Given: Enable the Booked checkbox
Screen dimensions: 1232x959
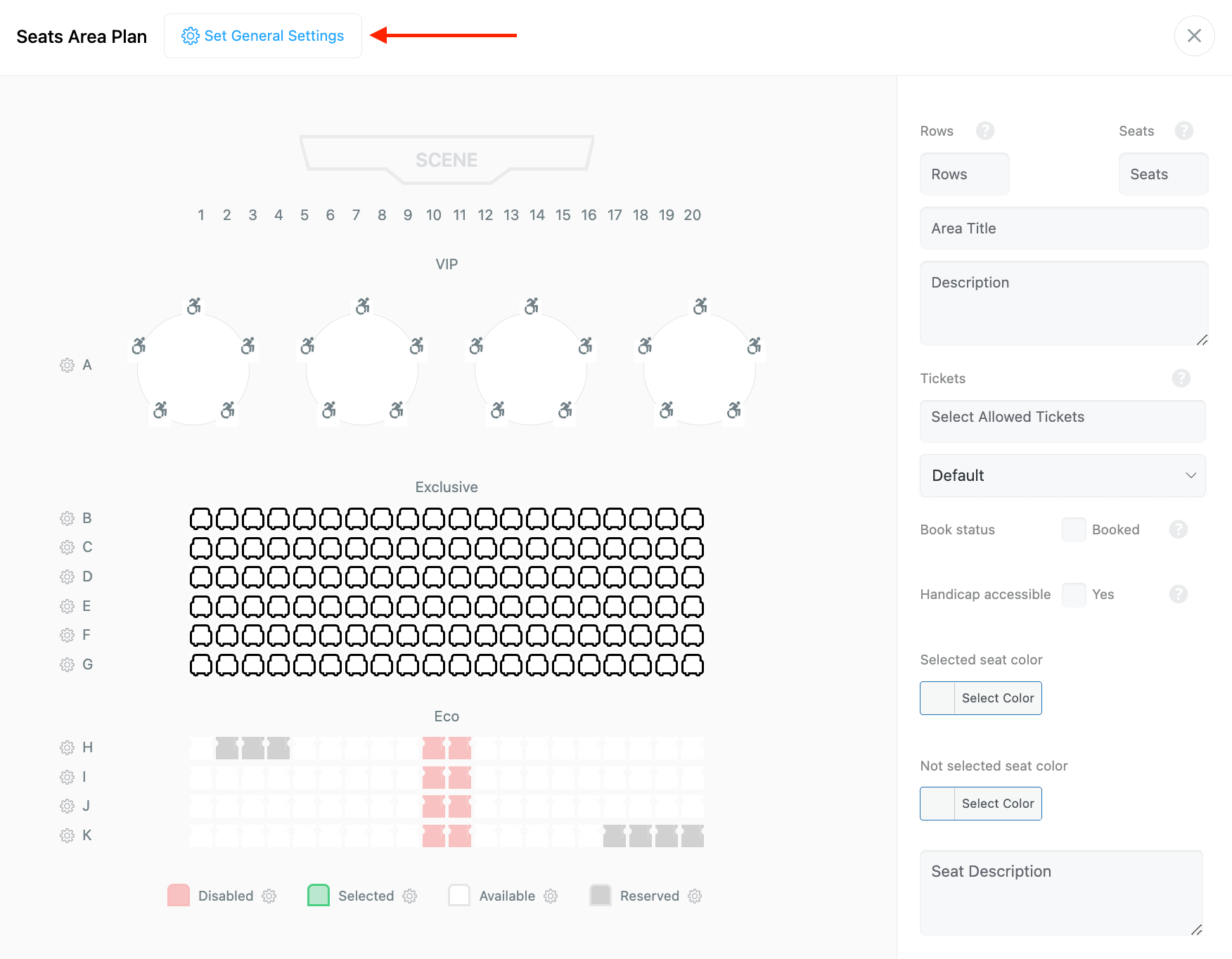Looking at the screenshot, I should coord(1073,530).
